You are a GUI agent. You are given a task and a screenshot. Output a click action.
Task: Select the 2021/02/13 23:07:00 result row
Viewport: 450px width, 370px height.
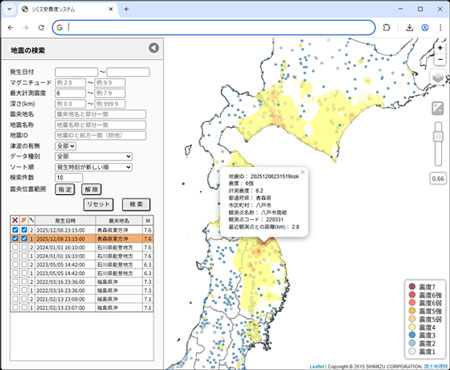pyautogui.click(x=82, y=308)
